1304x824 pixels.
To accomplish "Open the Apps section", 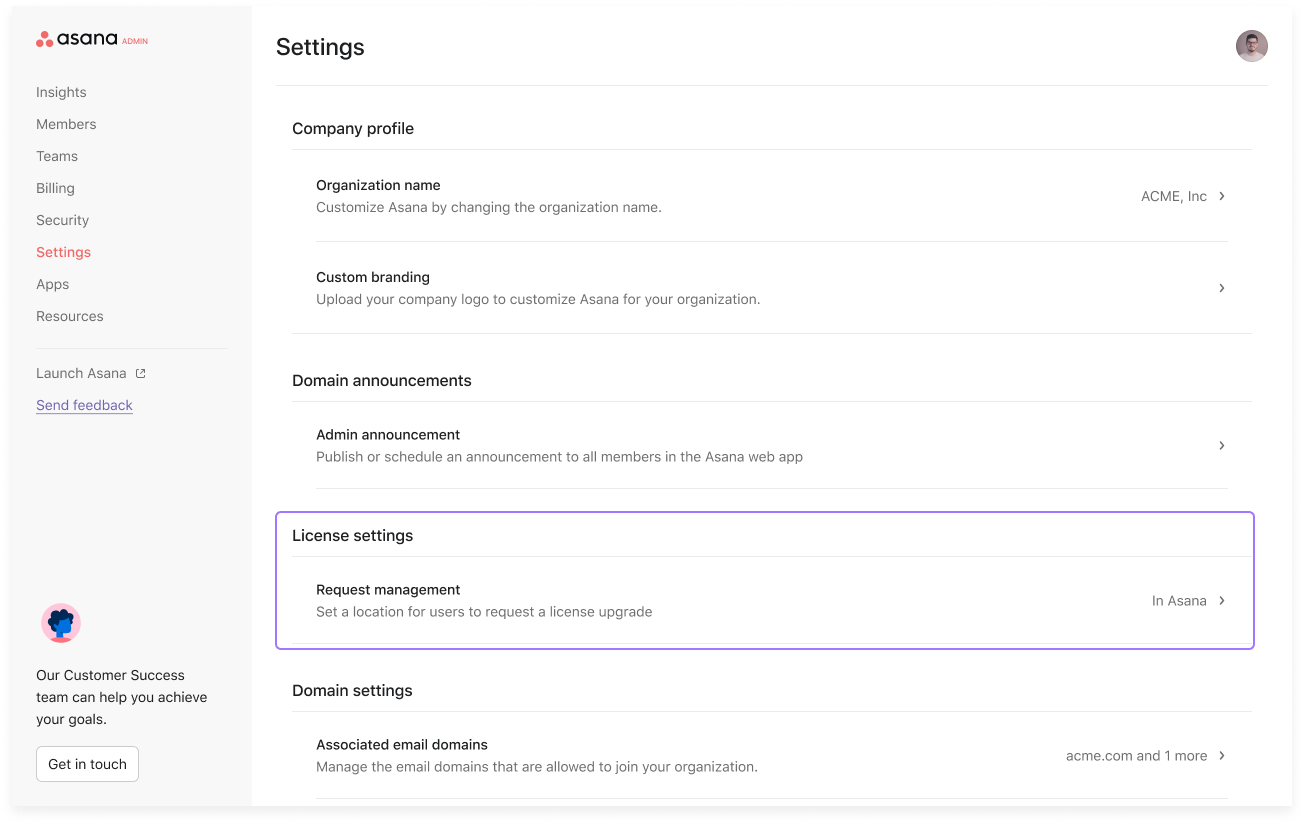I will (x=52, y=284).
